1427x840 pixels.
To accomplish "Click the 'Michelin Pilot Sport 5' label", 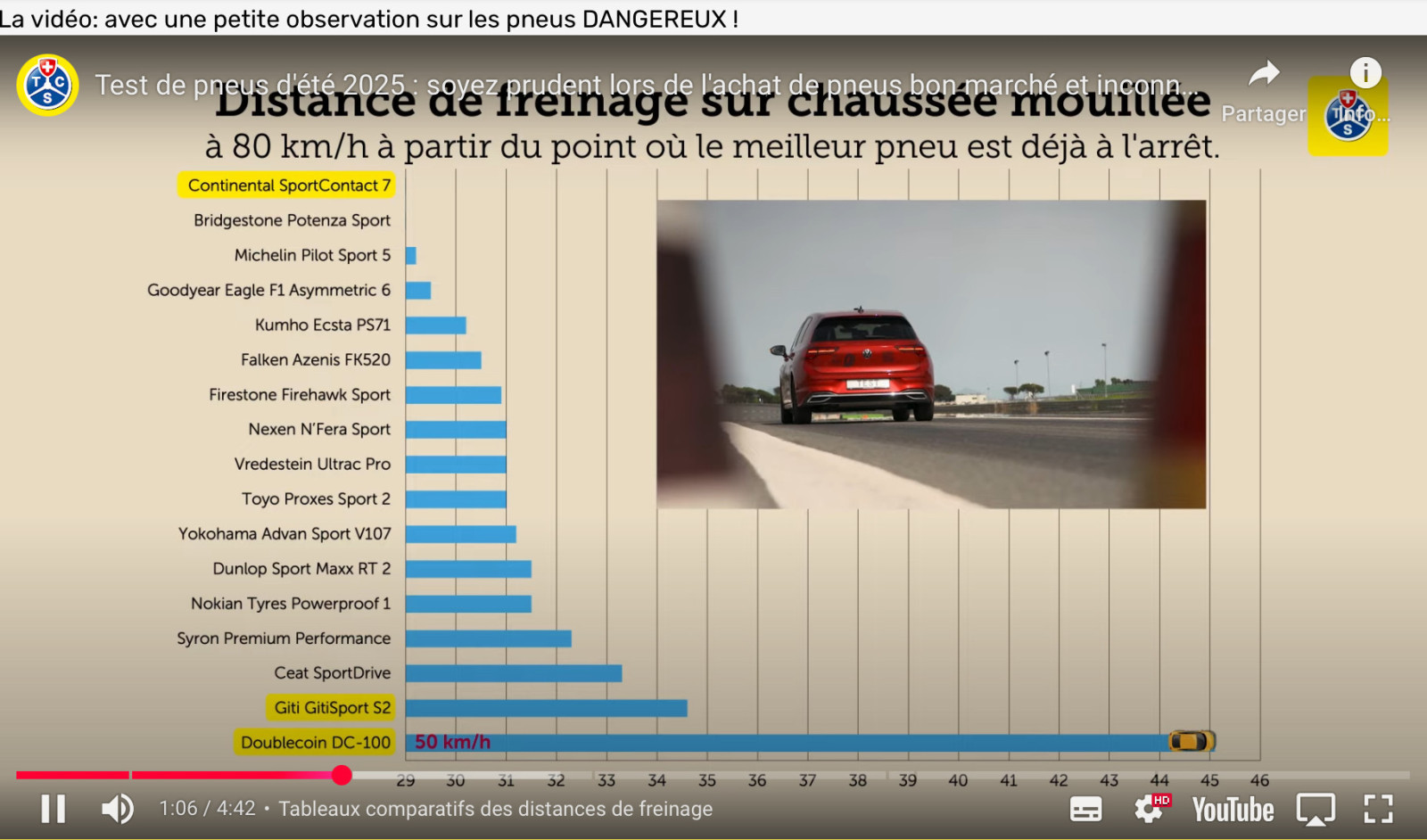I will coord(312,255).
